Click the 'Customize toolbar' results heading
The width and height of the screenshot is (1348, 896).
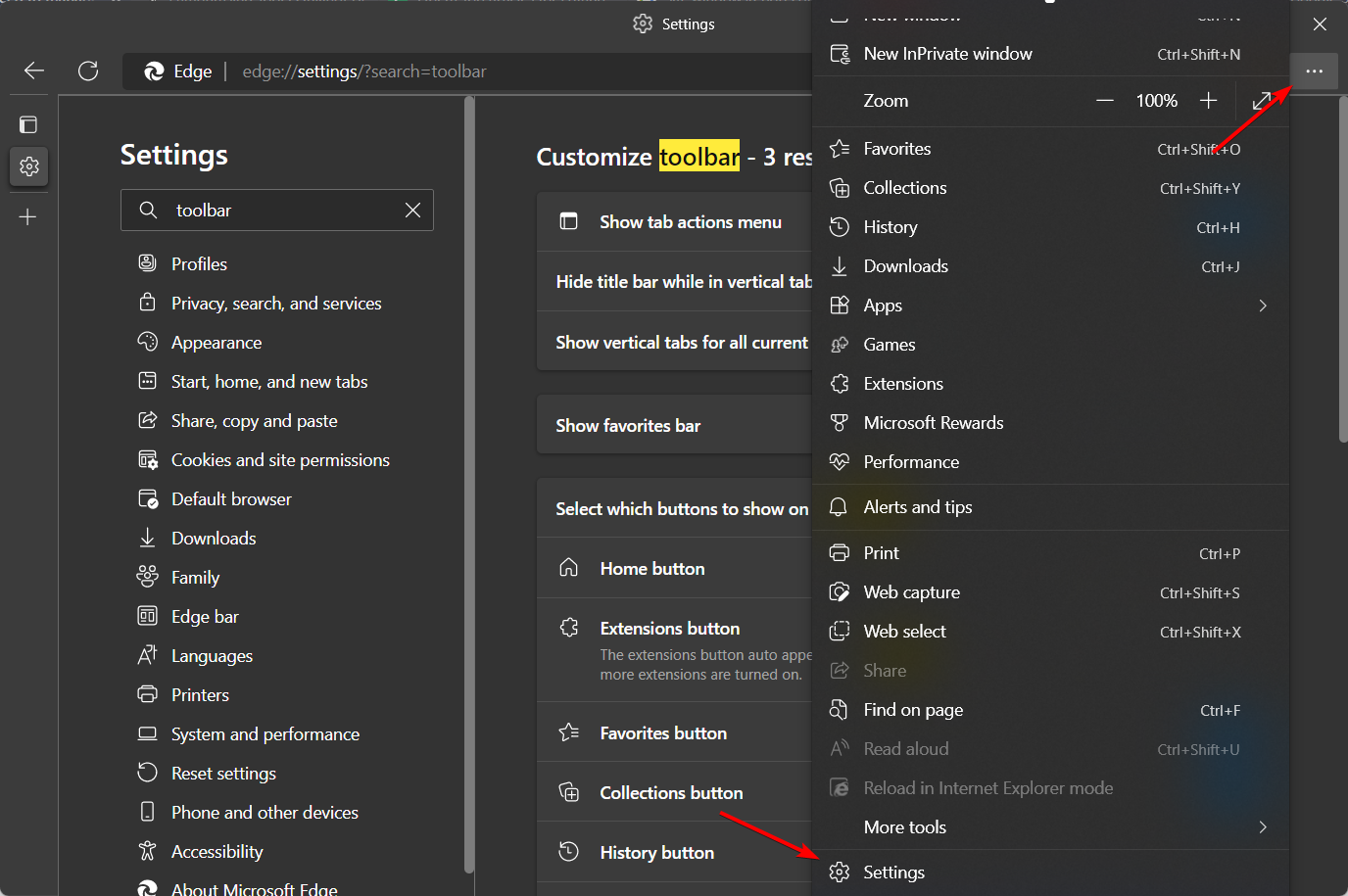[x=674, y=157]
